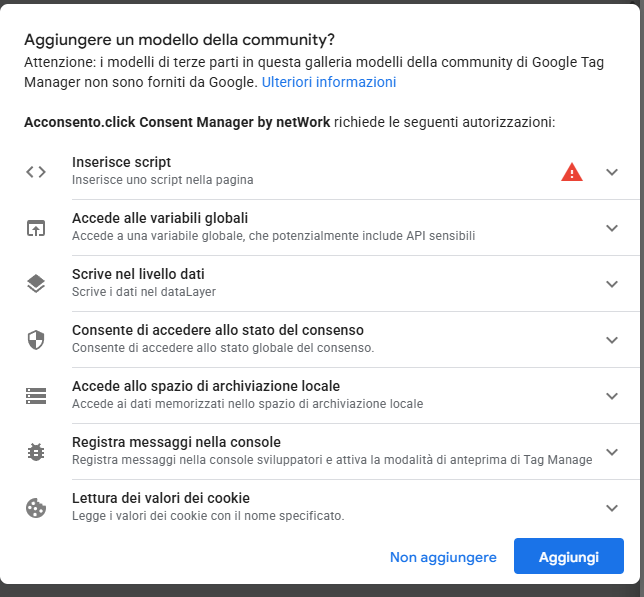This screenshot has width=644, height=597.
Task: Expand Scrive nel livello dati chevron
Action: tap(612, 284)
